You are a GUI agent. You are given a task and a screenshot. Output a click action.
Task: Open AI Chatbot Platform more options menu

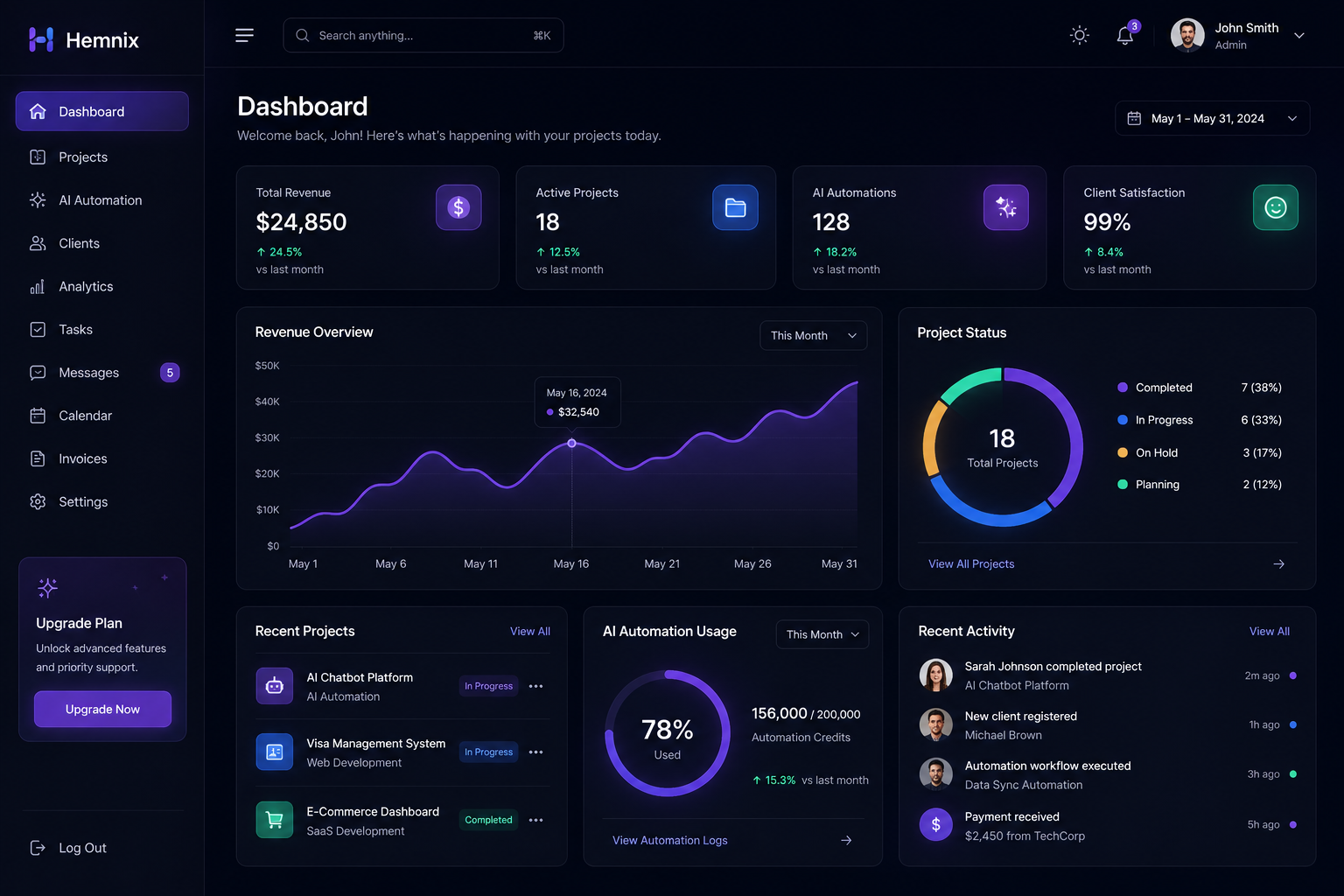click(536, 686)
